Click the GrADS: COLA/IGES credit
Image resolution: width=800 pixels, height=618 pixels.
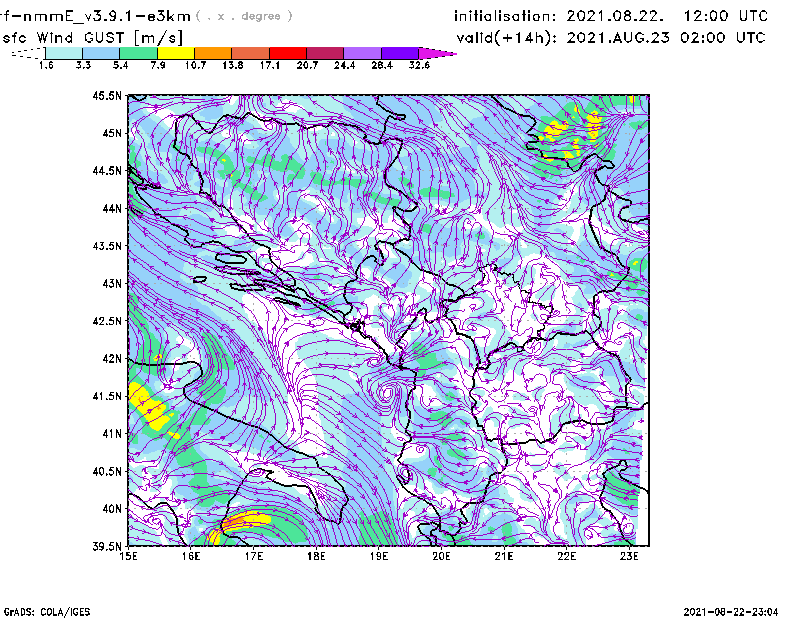(47, 612)
